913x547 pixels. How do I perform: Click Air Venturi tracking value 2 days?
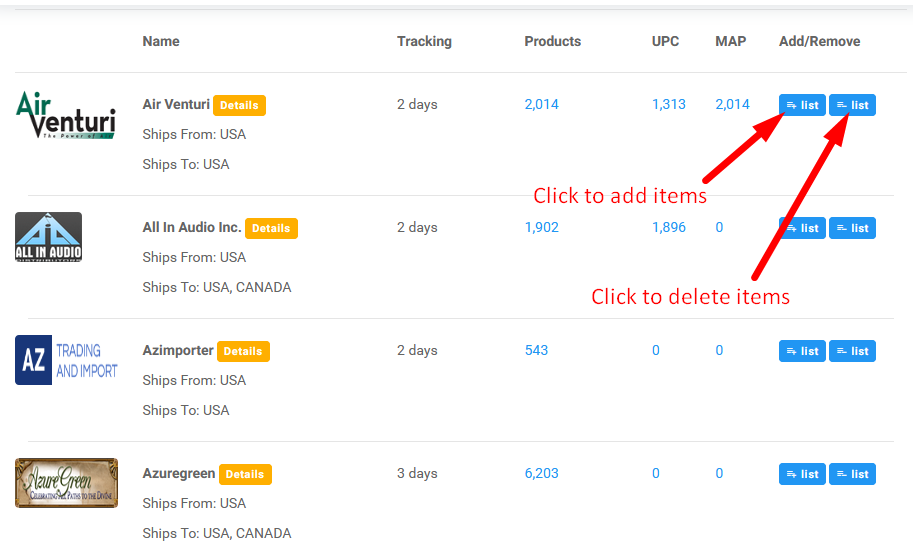[x=417, y=104]
